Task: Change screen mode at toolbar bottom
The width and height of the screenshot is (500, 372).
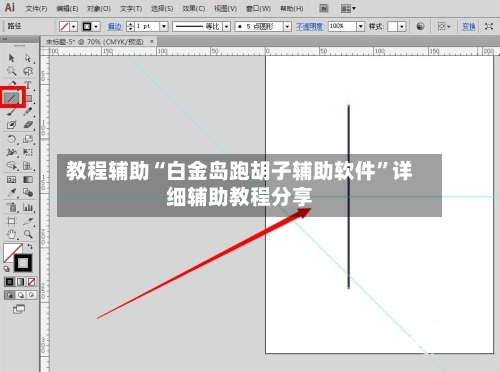Action: click(x=19, y=309)
